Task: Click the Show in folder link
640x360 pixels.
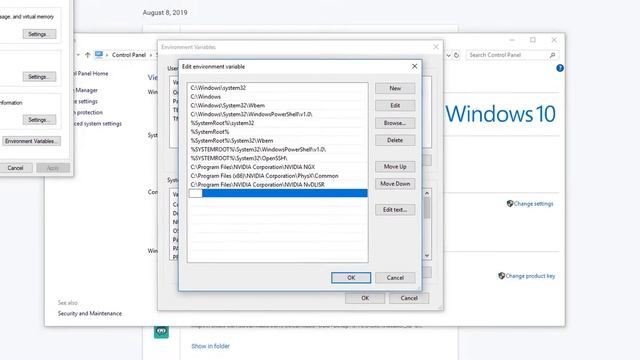Action: 211,346
